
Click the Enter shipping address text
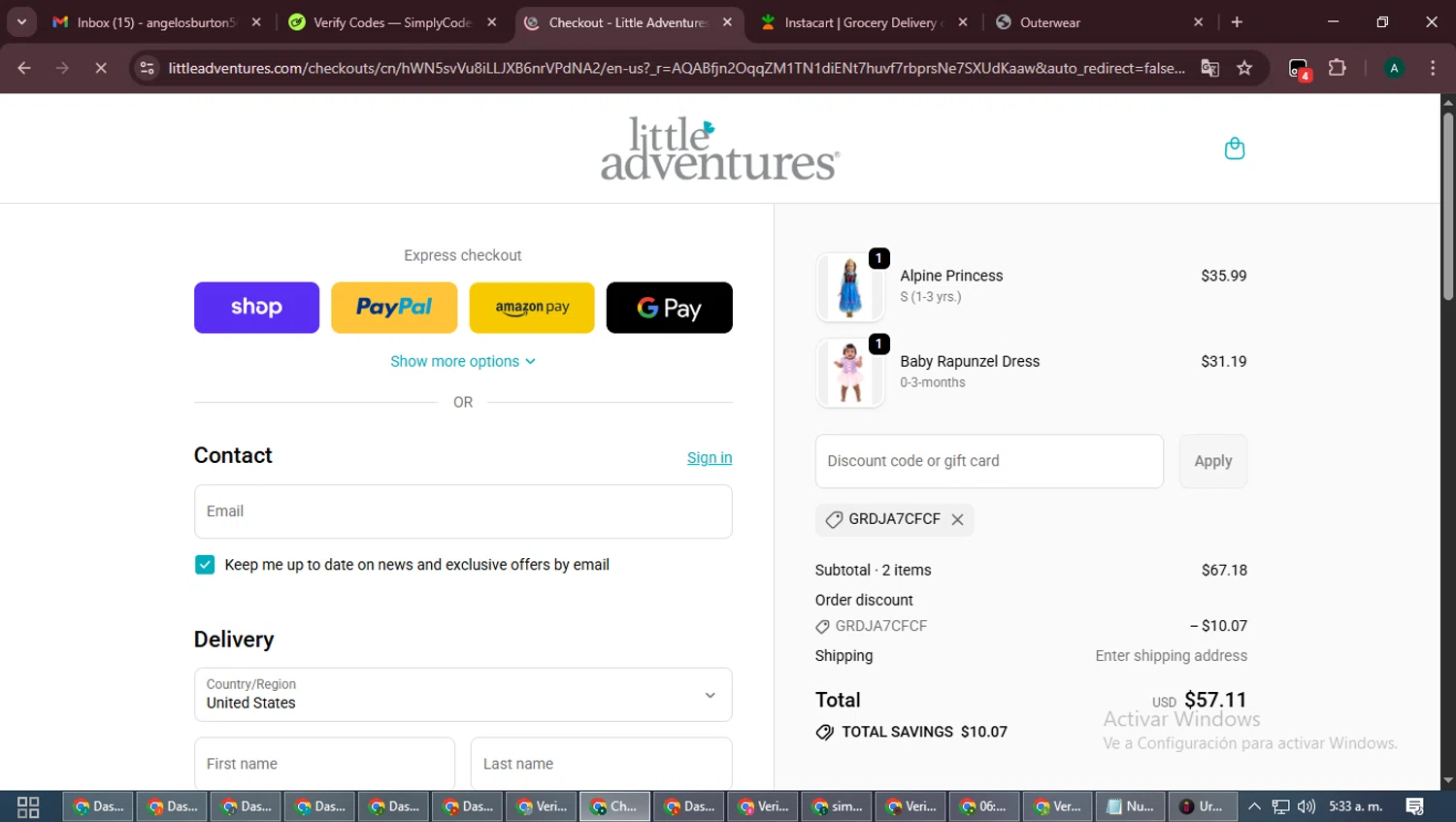tap(1172, 656)
